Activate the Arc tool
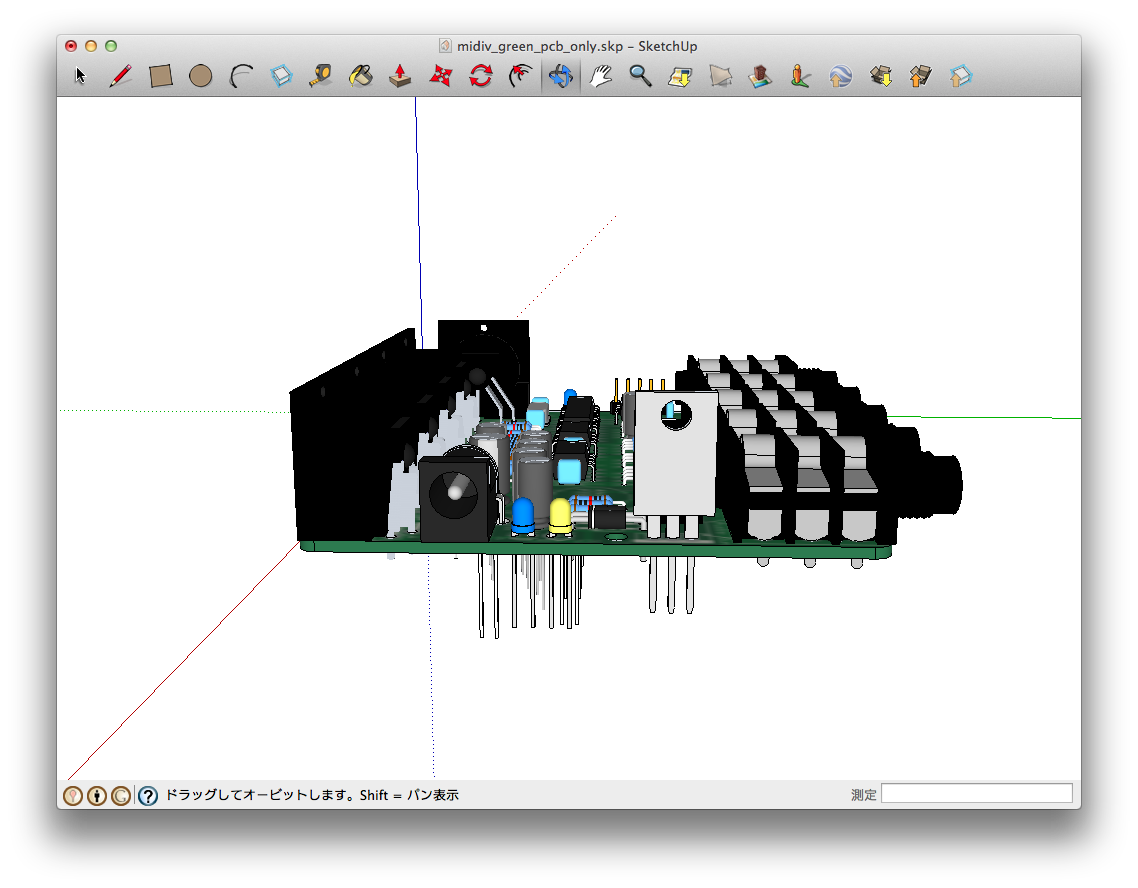This screenshot has height=888, width=1138. 241,76
